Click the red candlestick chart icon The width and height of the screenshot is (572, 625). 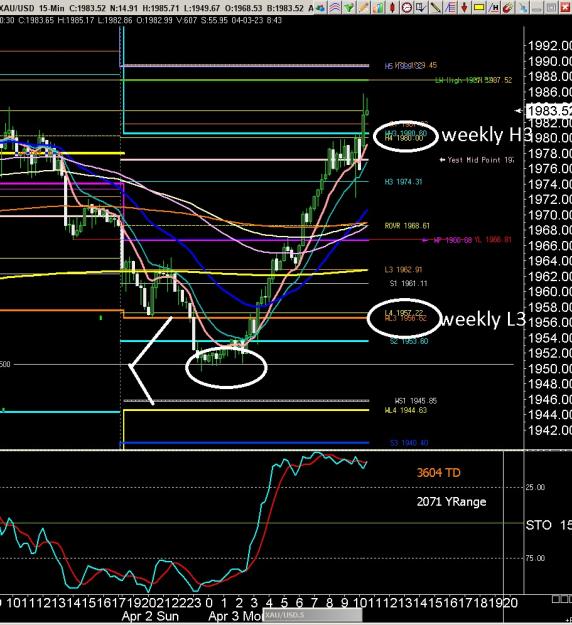tap(392, 7)
